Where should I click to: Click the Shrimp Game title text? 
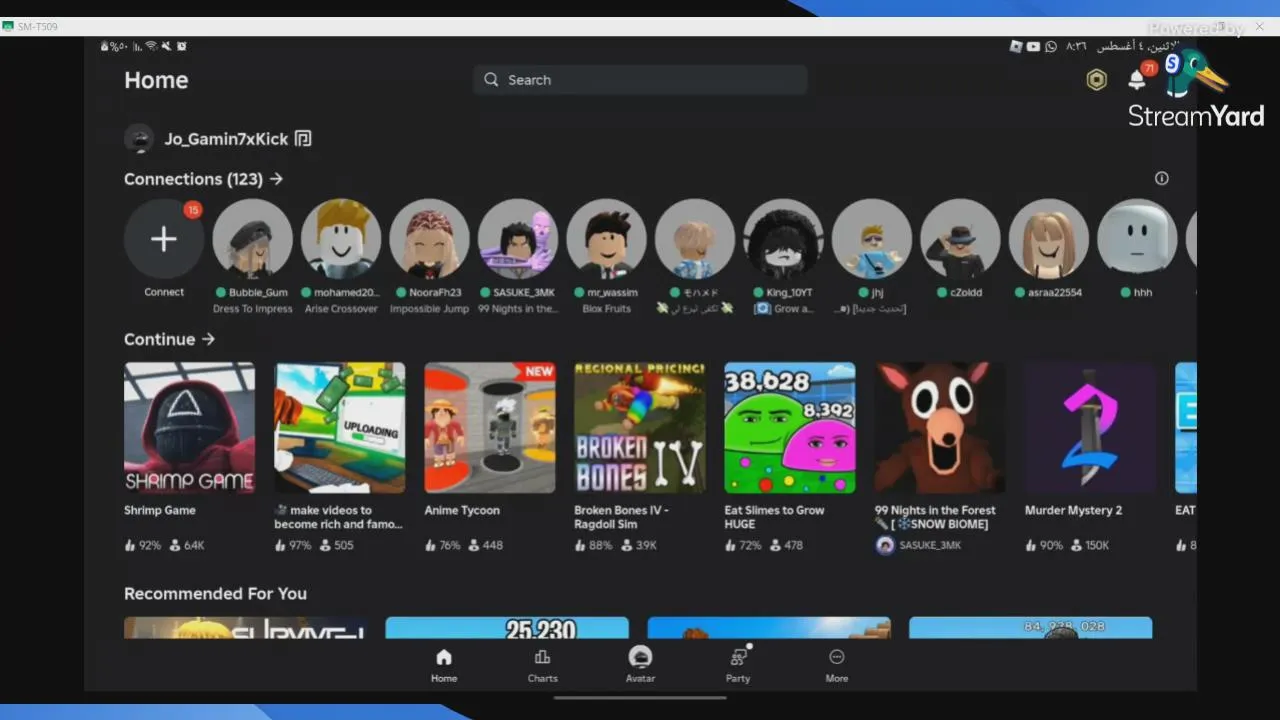(160, 510)
